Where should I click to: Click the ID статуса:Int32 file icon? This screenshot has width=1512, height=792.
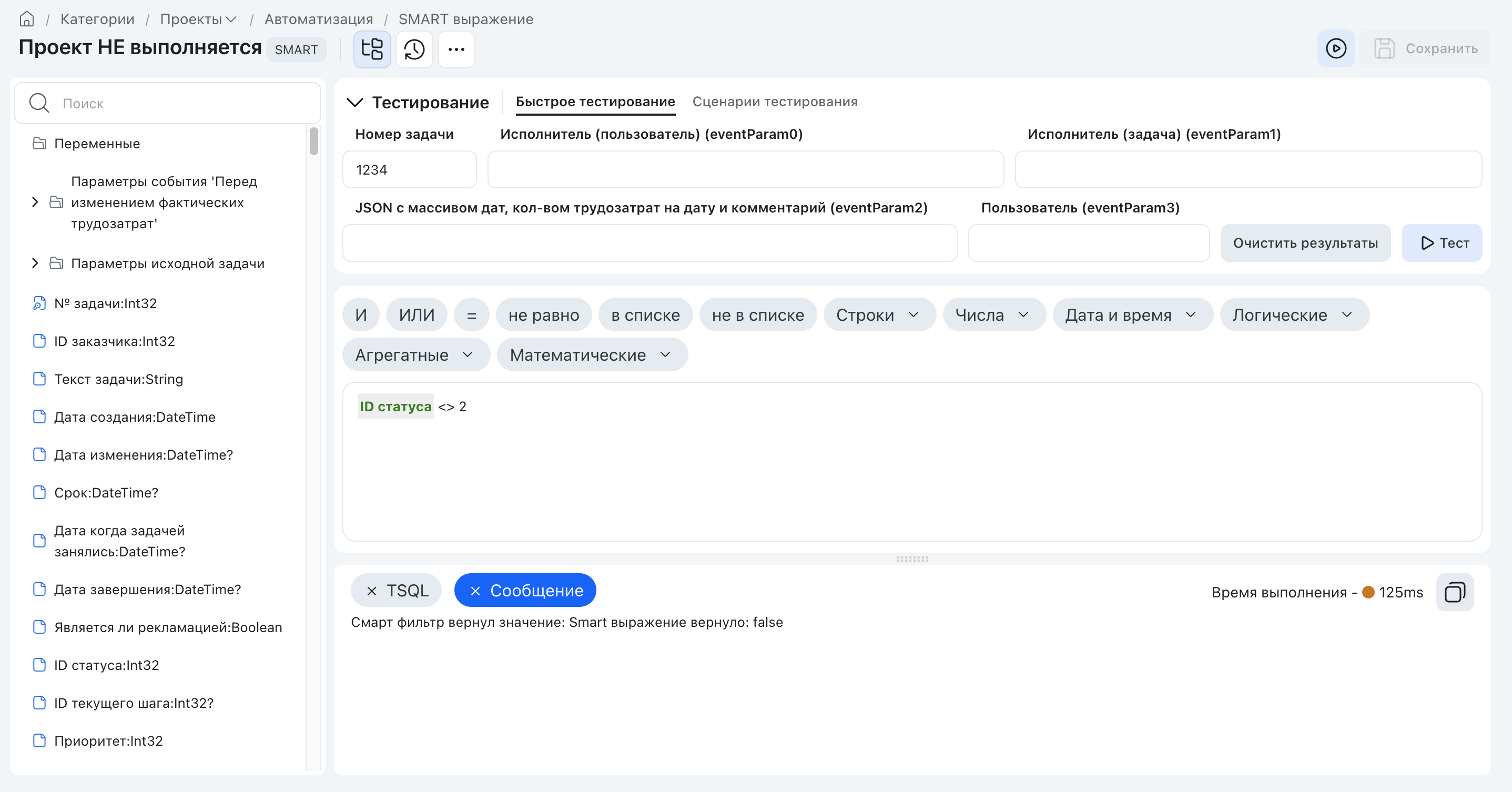click(39, 665)
